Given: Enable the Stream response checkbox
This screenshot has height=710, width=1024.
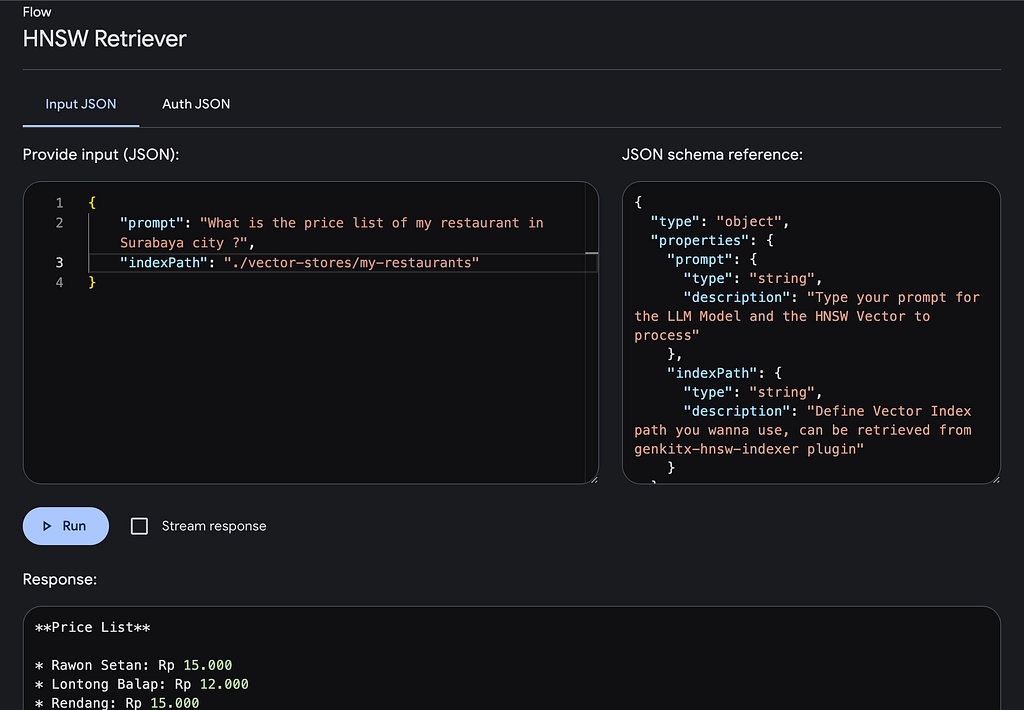Looking at the screenshot, I should point(140,526).
